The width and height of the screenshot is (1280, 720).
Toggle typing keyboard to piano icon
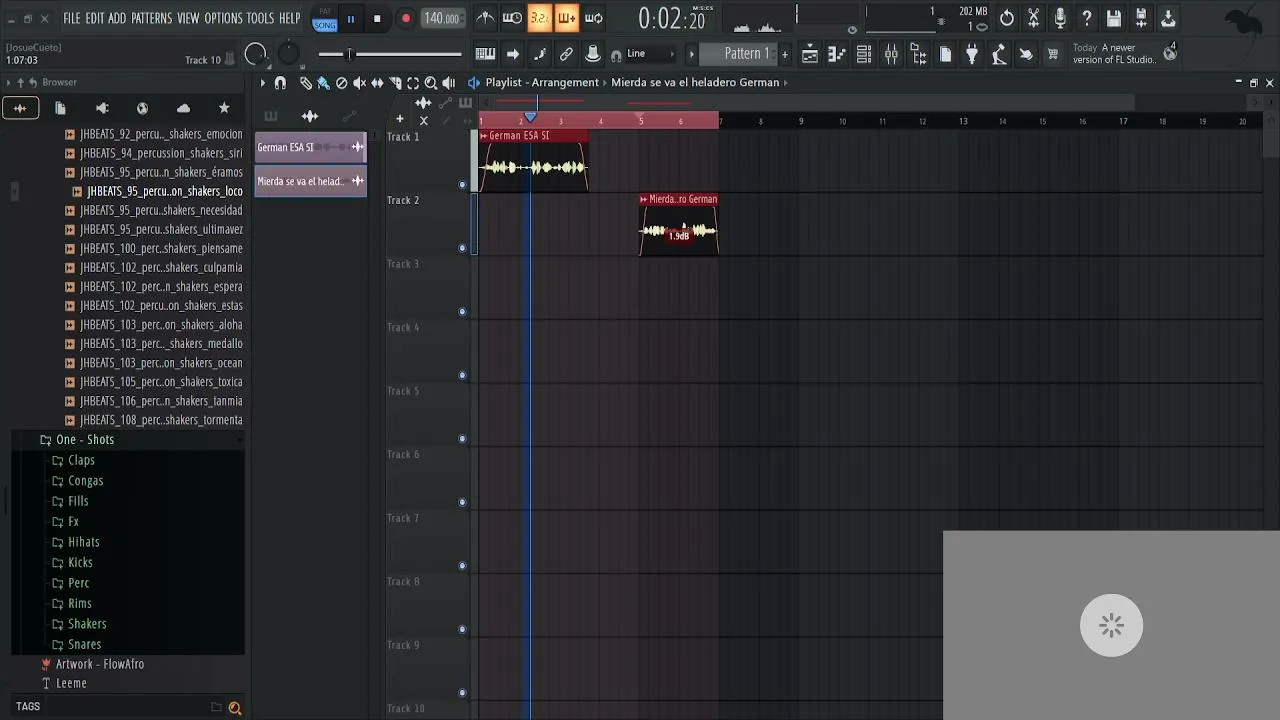(x=485, y=54)
